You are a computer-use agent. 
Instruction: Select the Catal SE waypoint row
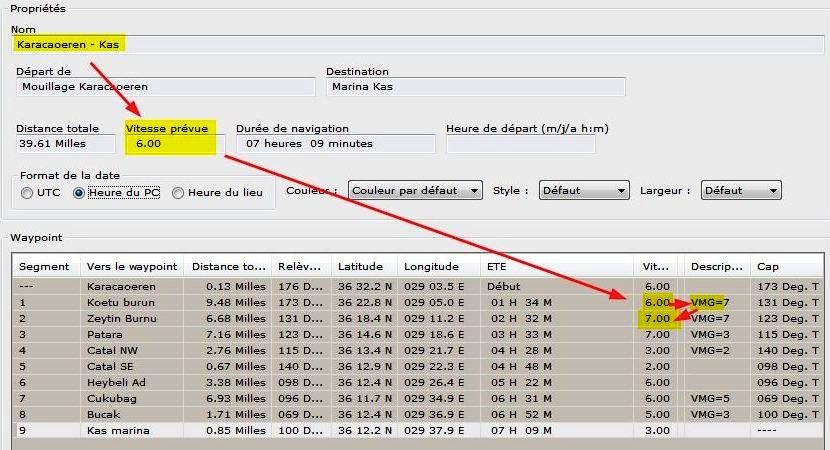coord(418,366)
